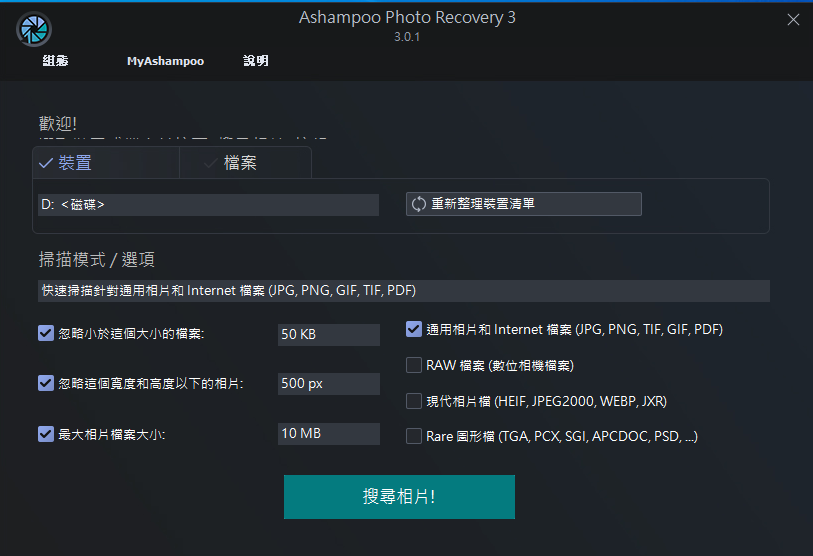Toggle 忽略小於這個大小的檔案 checkbox
This screenshot has height=556, width=813.
tap(46, 333)
